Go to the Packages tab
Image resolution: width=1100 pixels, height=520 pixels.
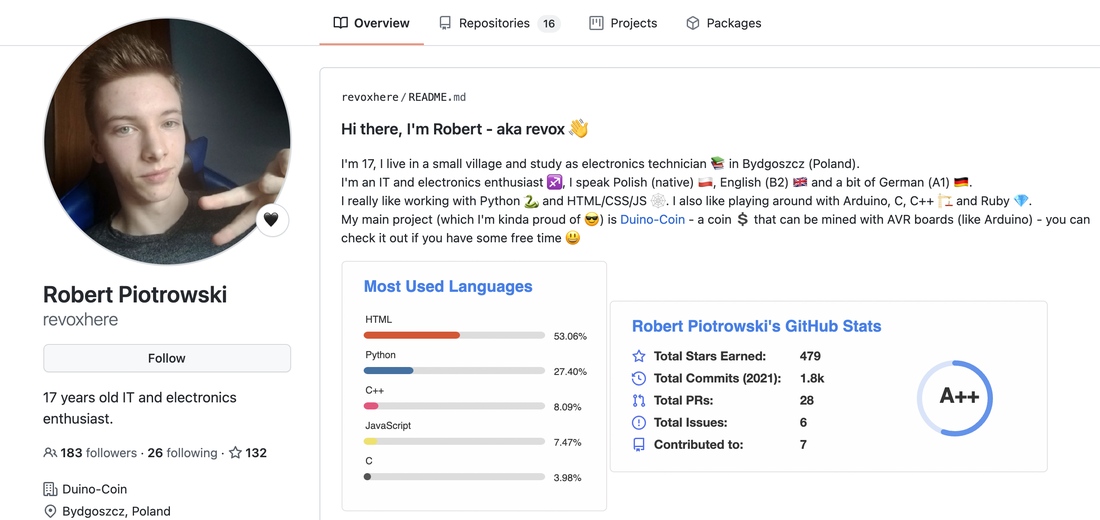[723, 23]
